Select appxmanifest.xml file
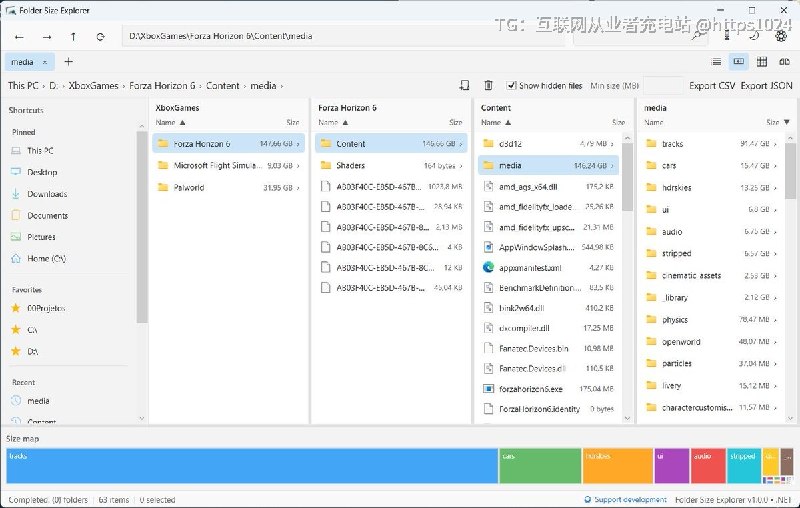Image resolution: width=800 pixels, height=508 pixels. click(548, 267)
